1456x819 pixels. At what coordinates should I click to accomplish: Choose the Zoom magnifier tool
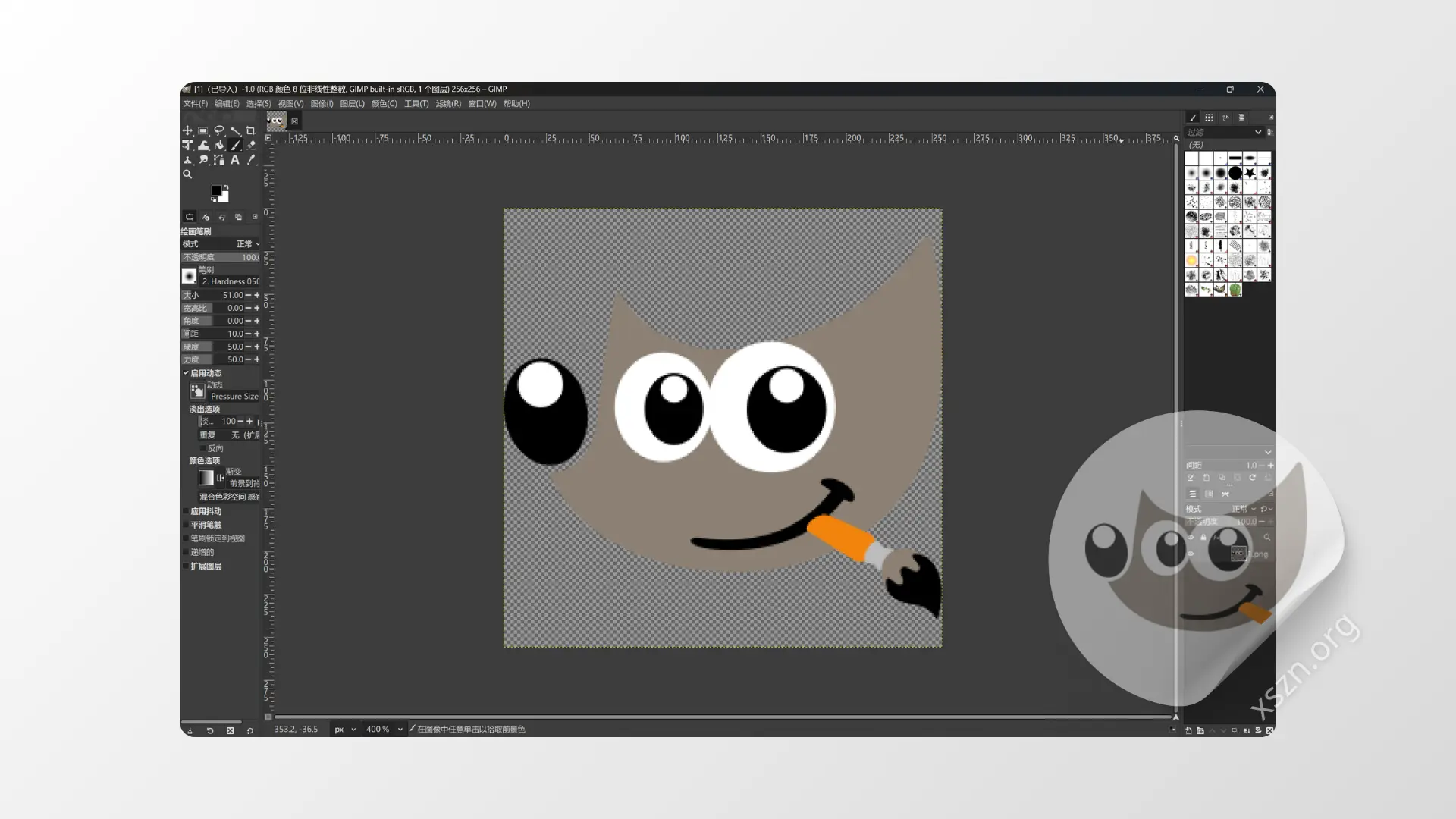point(187,175)
